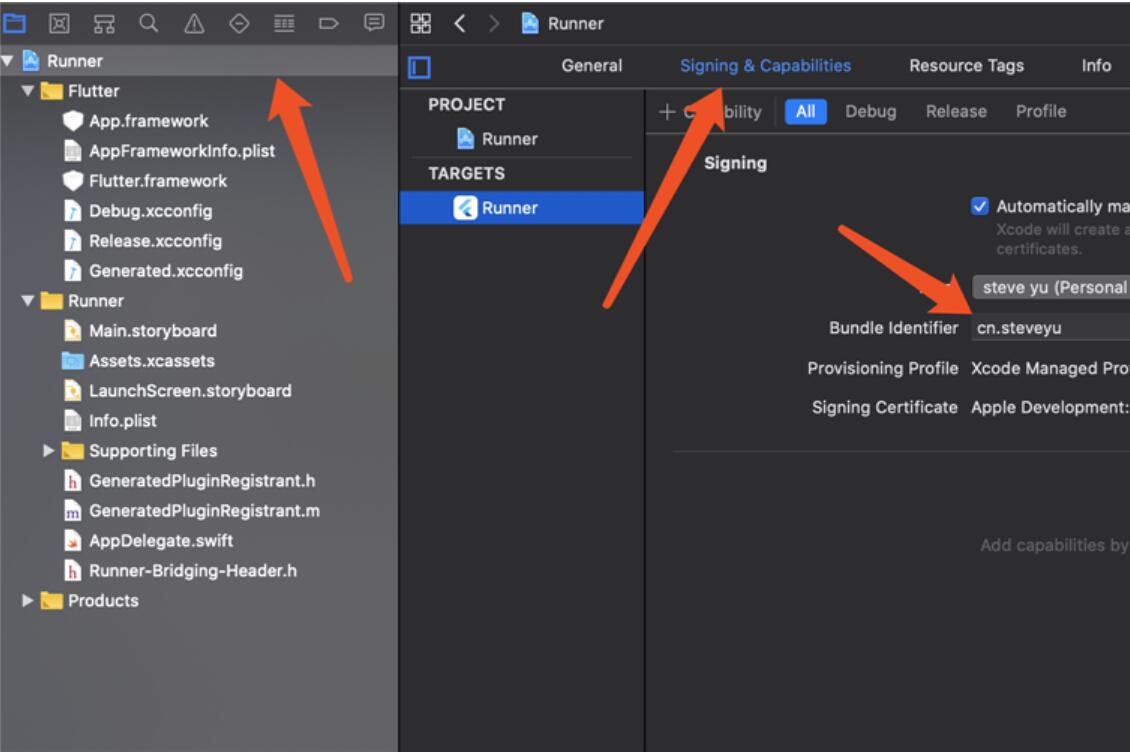Edit the Bundle Identifier field
This screenshot has height=752, width=1130.
[x=1051, y=328]
